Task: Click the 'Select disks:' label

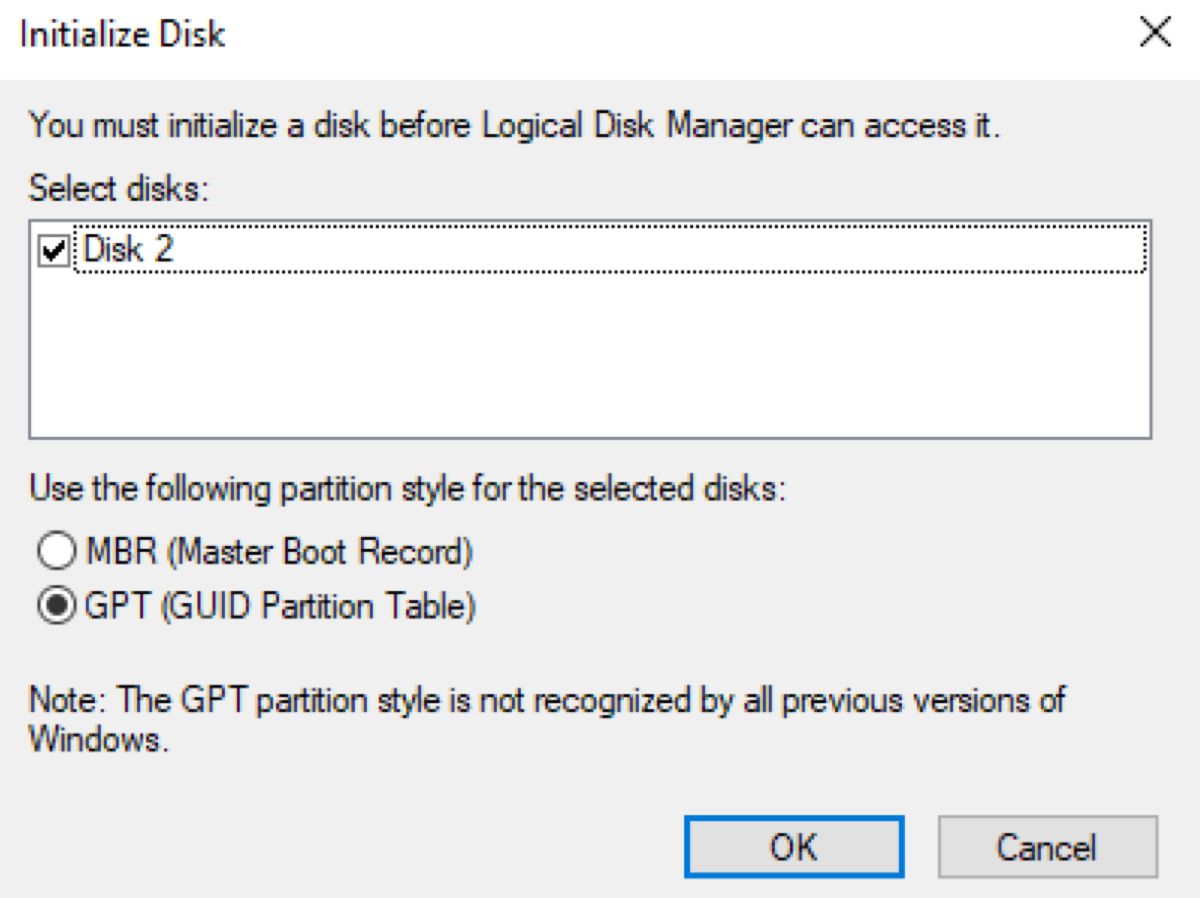Action: [118, 189]
